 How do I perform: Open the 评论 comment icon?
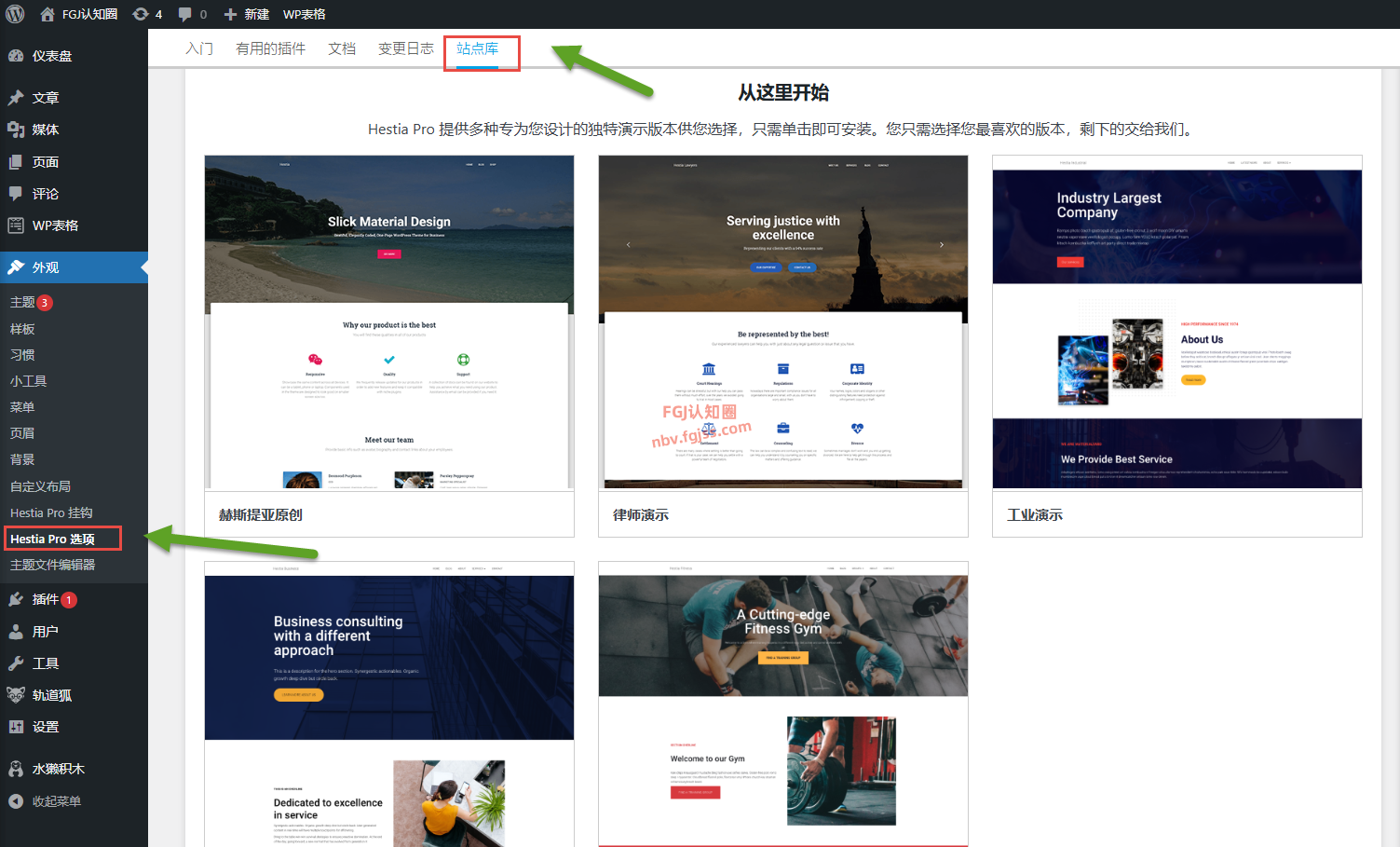(x=16, y=194)
